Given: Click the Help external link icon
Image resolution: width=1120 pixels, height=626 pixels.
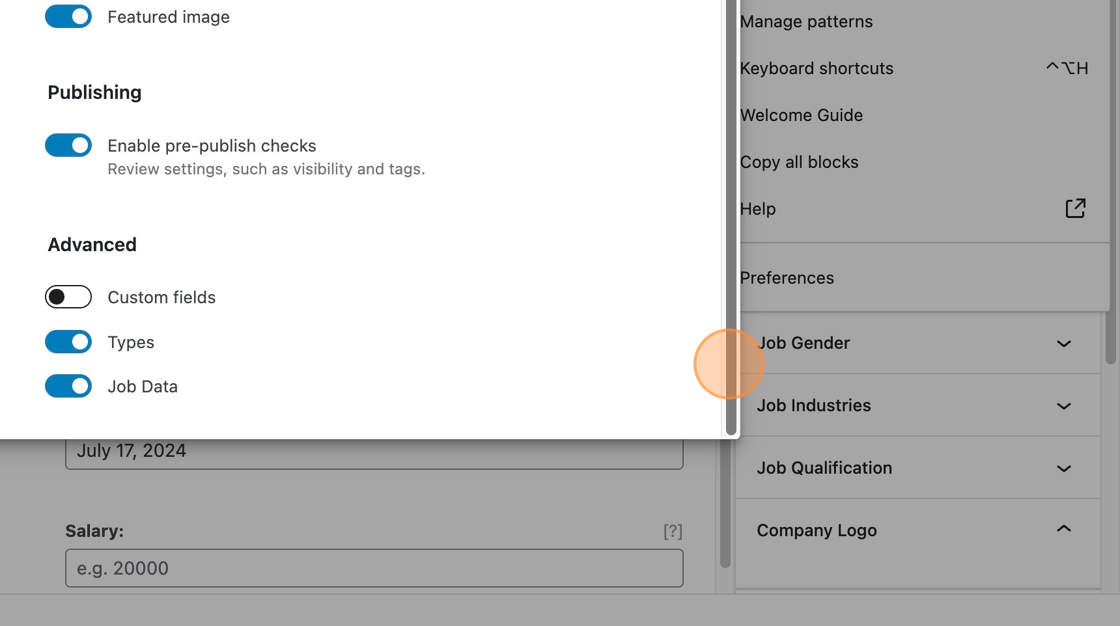Looking at the screenshot, I should pyautogui.click(x=1075, y=208).
